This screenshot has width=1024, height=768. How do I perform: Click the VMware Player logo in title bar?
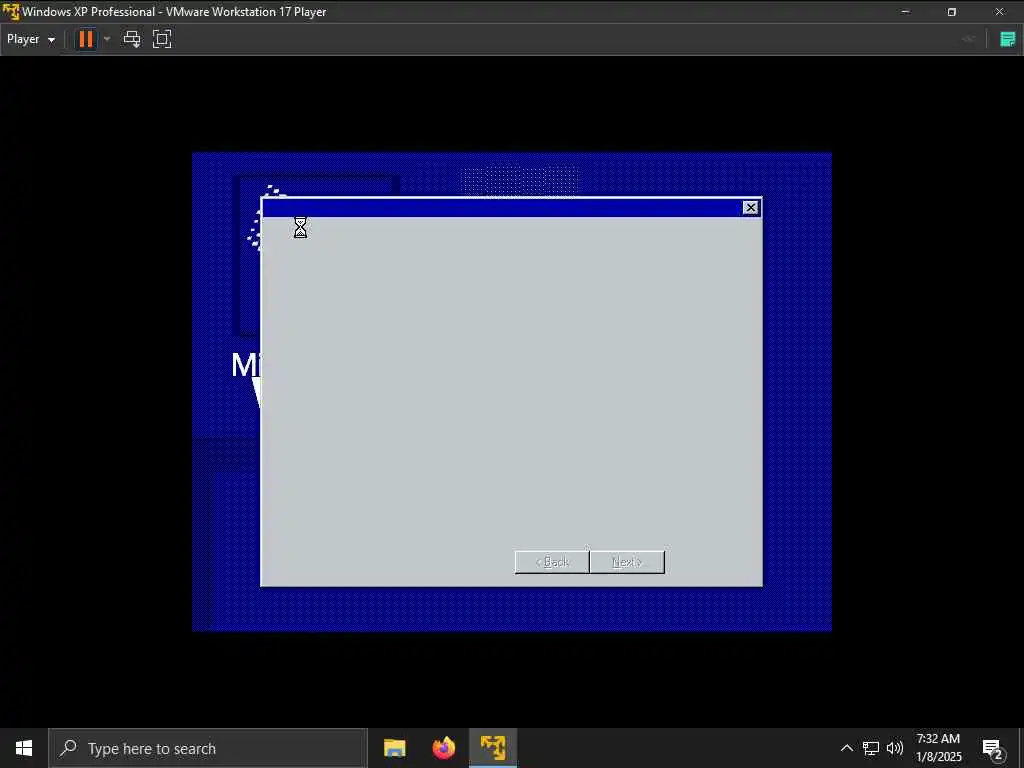(x=10, y=11)
